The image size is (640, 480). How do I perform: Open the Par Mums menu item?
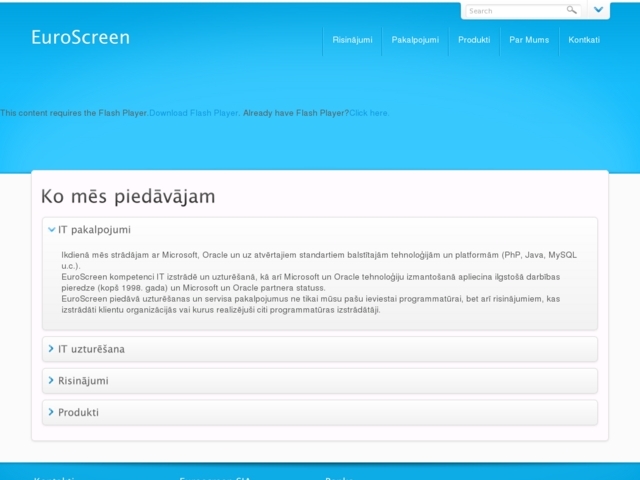pyautogui.click(x=529, y=40)
